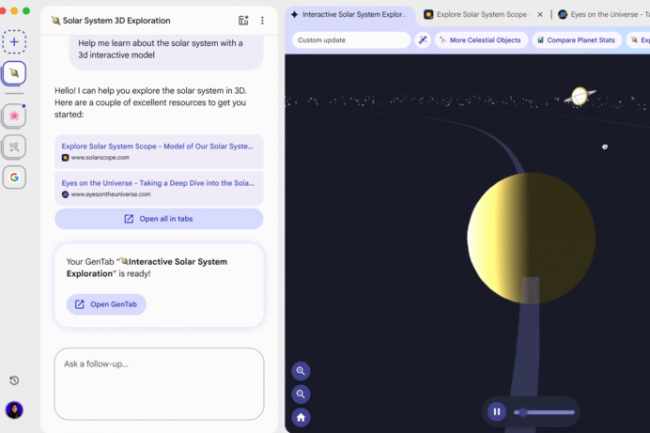650x433 pixels.
Task: Click the small white moon object in model
Action: coord(605,147)
